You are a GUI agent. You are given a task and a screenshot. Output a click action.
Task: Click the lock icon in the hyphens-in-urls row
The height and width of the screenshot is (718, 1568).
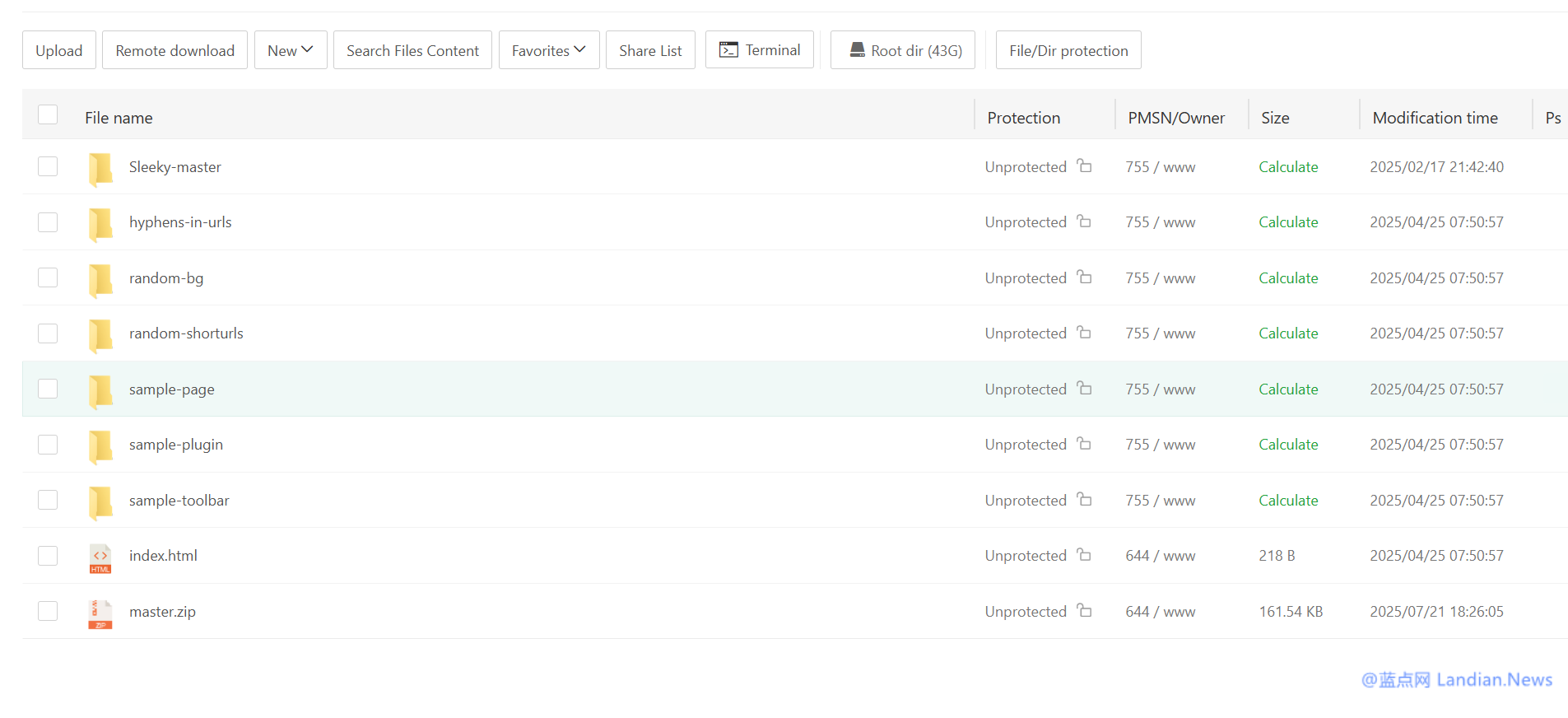point(1084,221)
